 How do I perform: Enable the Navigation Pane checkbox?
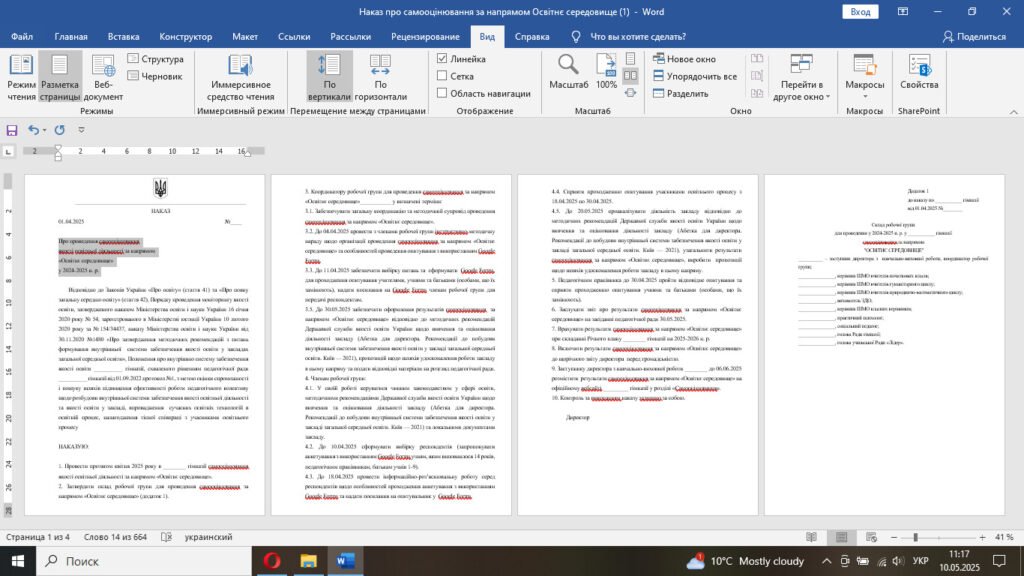[443, 93]
